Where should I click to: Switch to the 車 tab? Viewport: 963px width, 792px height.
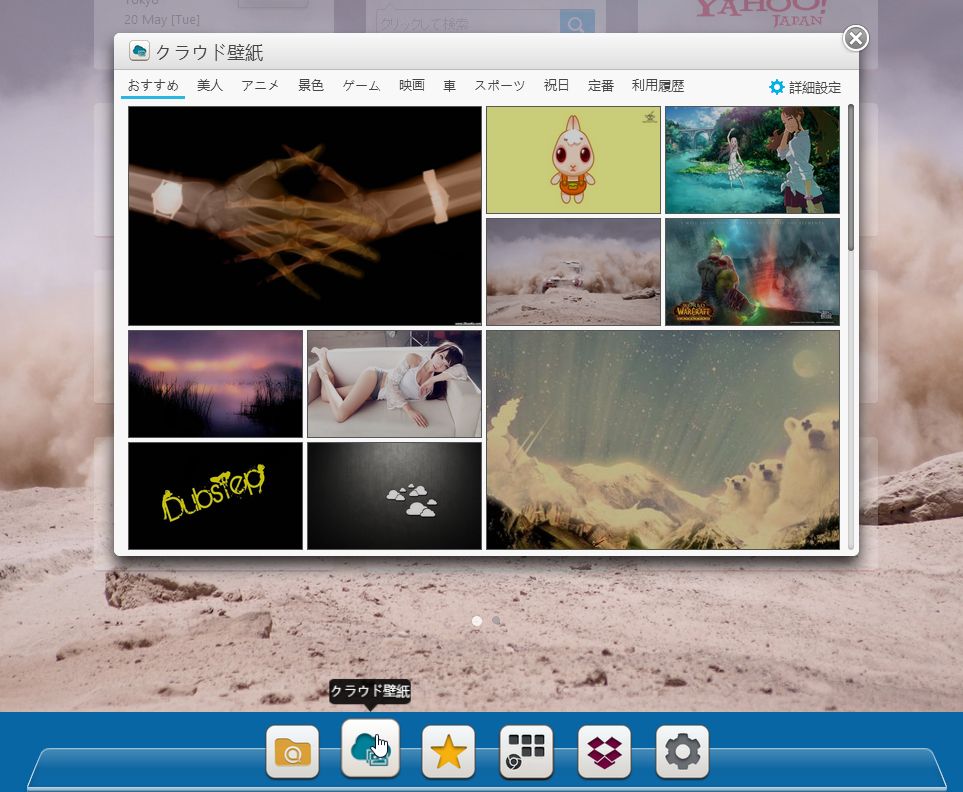tap(450, 85)
